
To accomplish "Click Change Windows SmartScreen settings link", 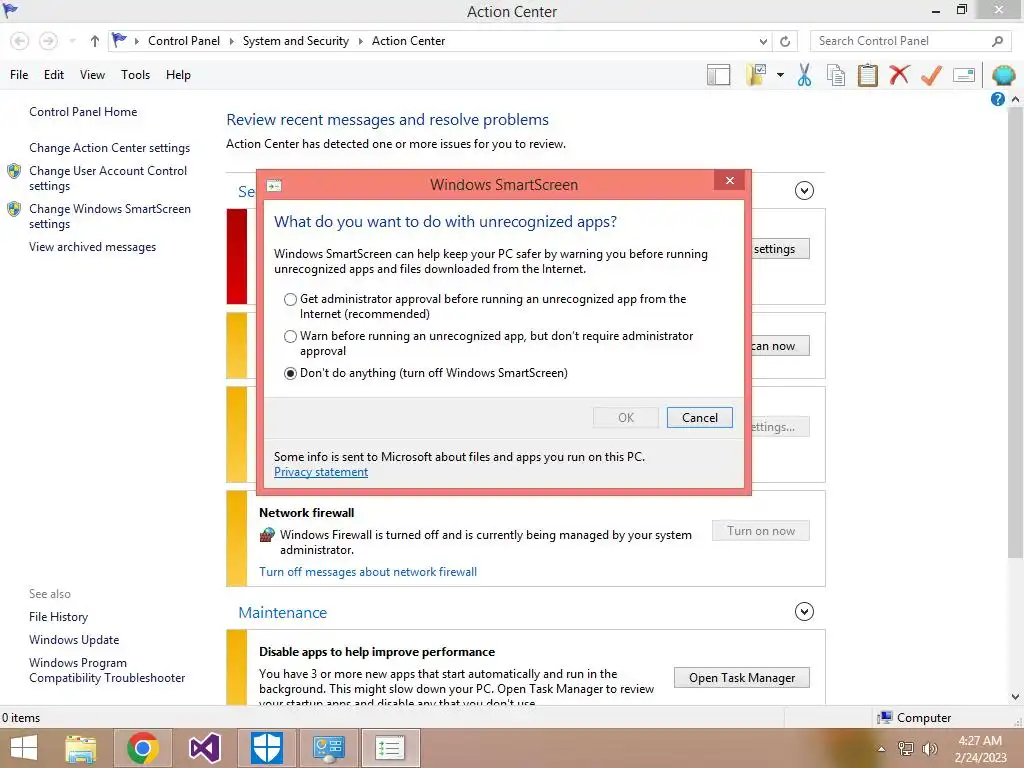I will point(110,216).
